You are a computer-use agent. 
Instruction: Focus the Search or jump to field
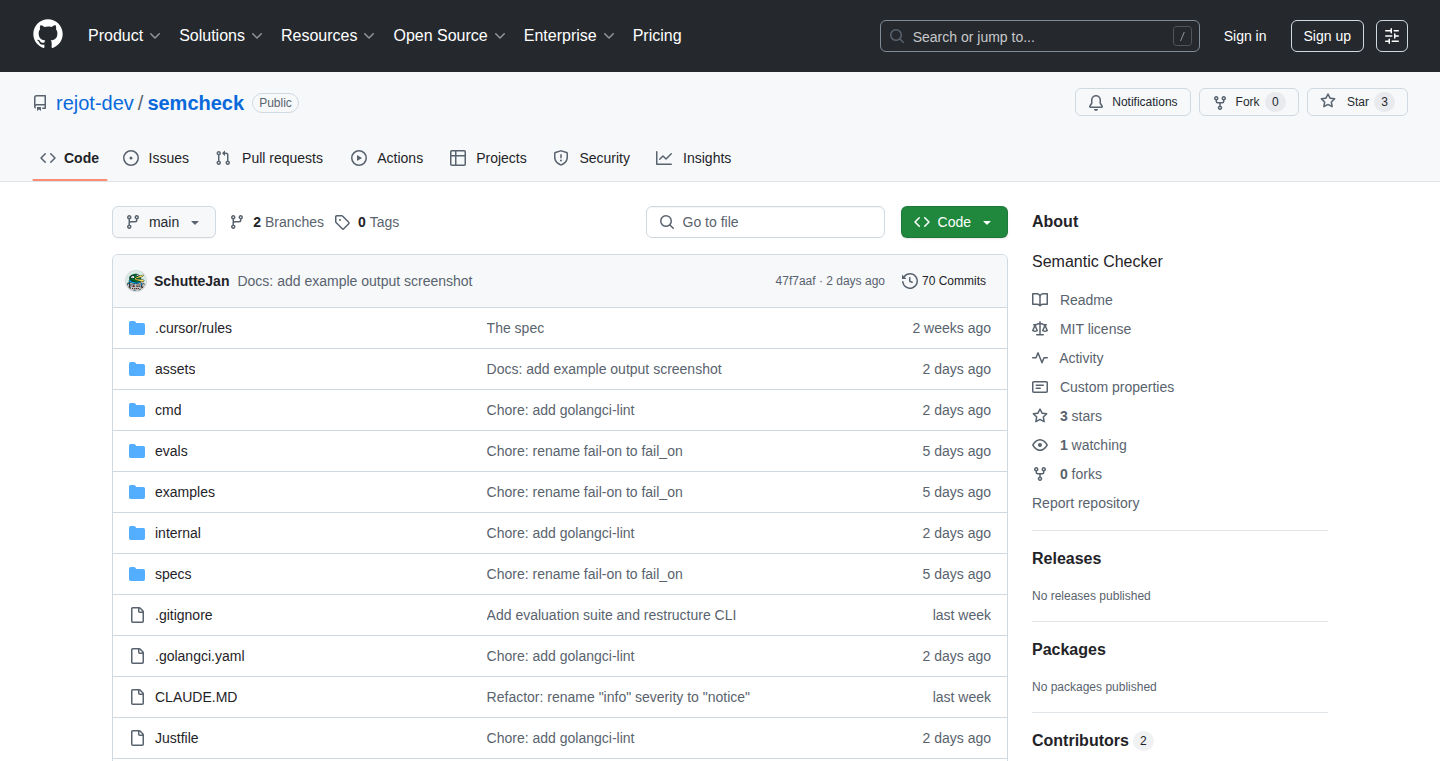click(x=1040, y=36)
